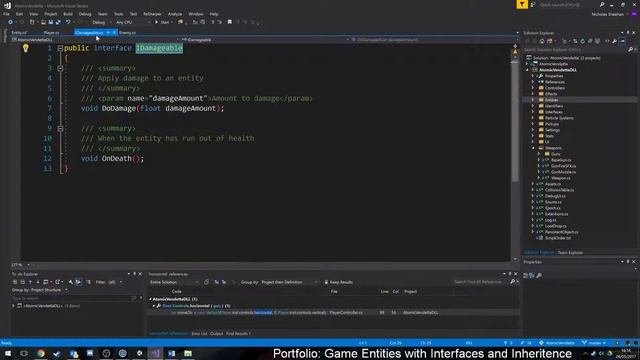
Task: Toggle Solution Explorer preview selected items
Action: click(x=622, y=41)
